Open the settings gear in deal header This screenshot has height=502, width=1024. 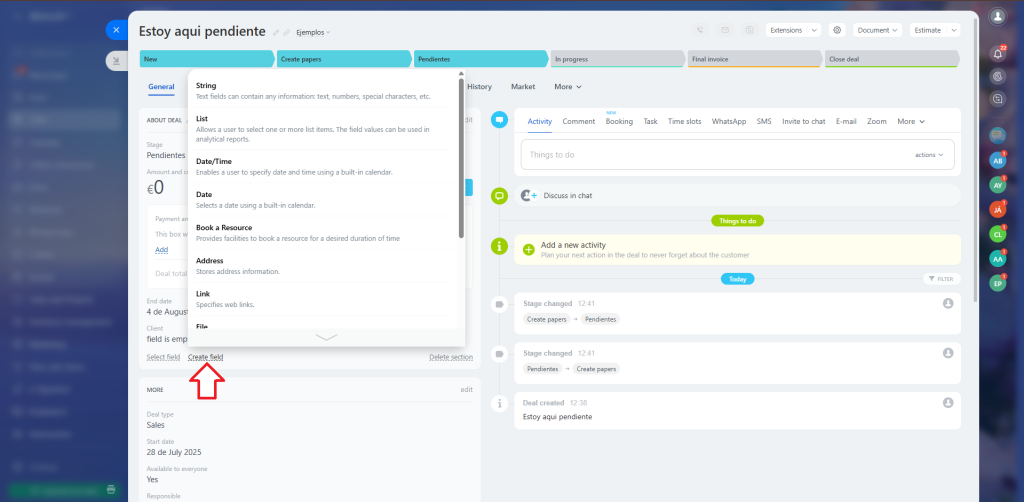(837, 30)
